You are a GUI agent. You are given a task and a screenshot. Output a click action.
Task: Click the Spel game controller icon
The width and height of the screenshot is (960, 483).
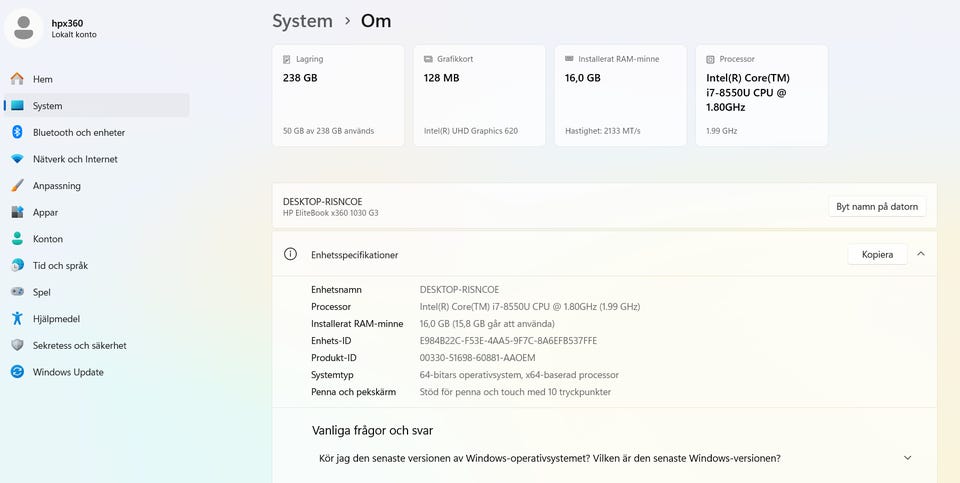pos(17,292)
